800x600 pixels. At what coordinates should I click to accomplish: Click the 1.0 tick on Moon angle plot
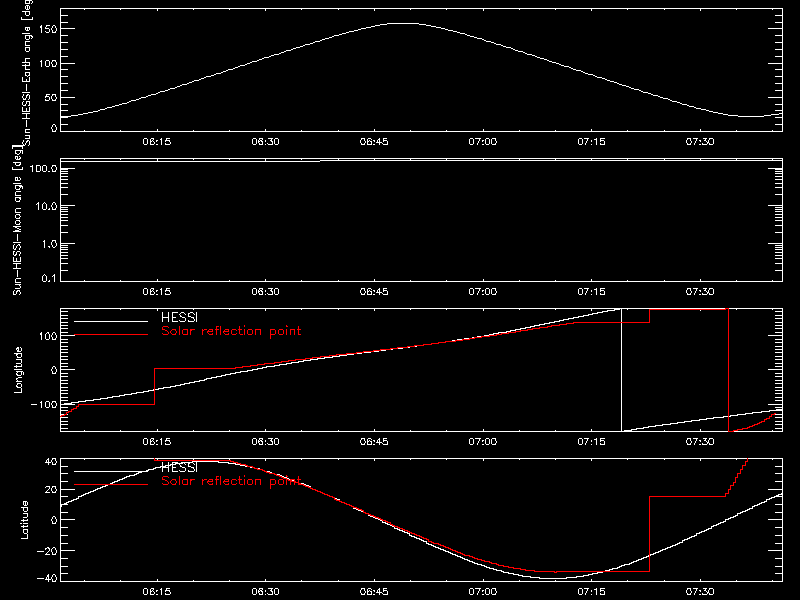49,244
